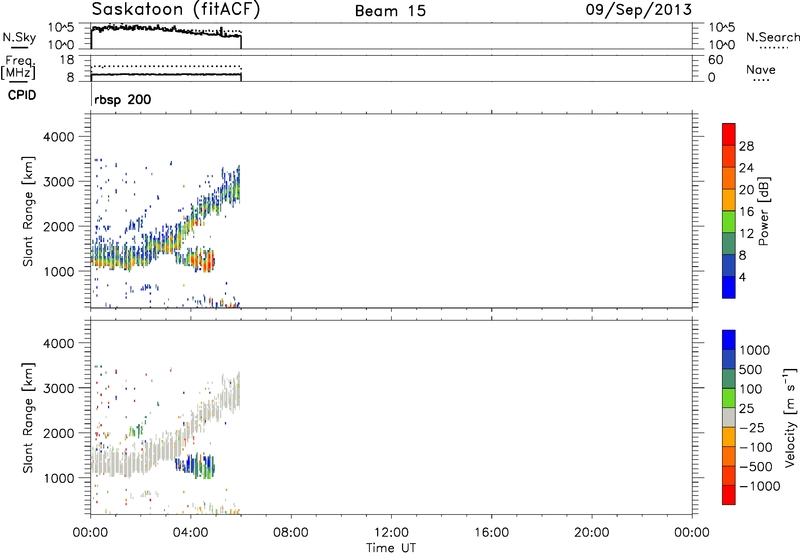Click the red bottom segment of the Velocity colorbar
800x554 pixels.
[x=729, y=495]
